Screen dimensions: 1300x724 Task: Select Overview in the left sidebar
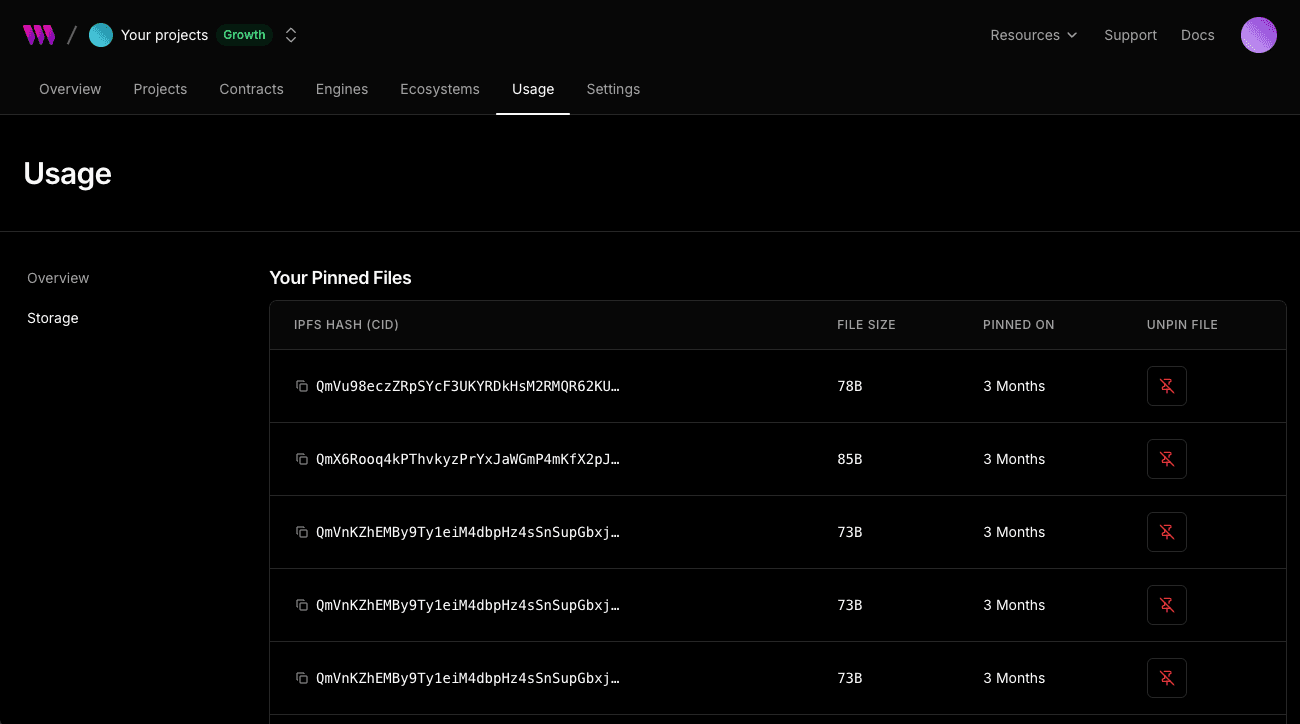click(58, 278)
